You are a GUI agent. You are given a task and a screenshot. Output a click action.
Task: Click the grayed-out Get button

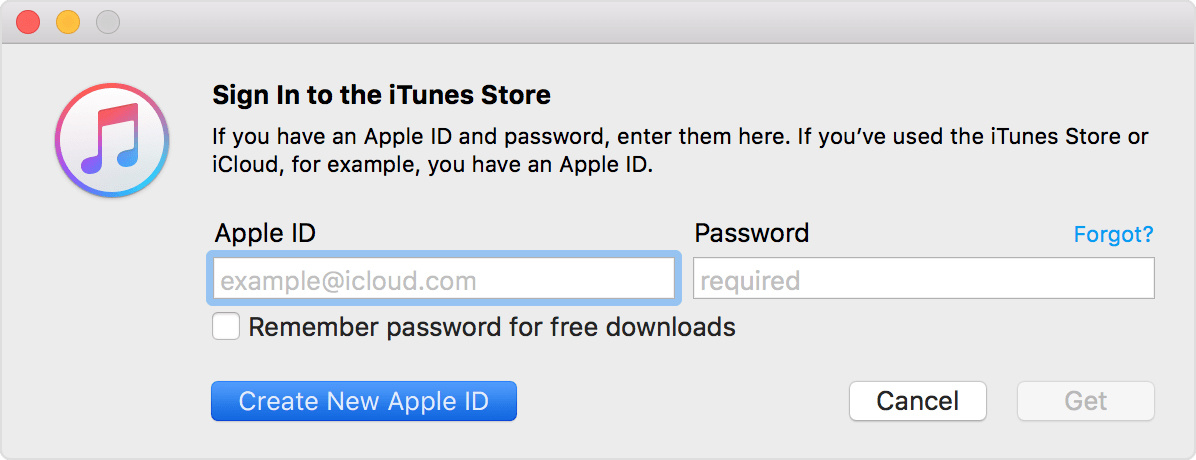pos(1085,401)
